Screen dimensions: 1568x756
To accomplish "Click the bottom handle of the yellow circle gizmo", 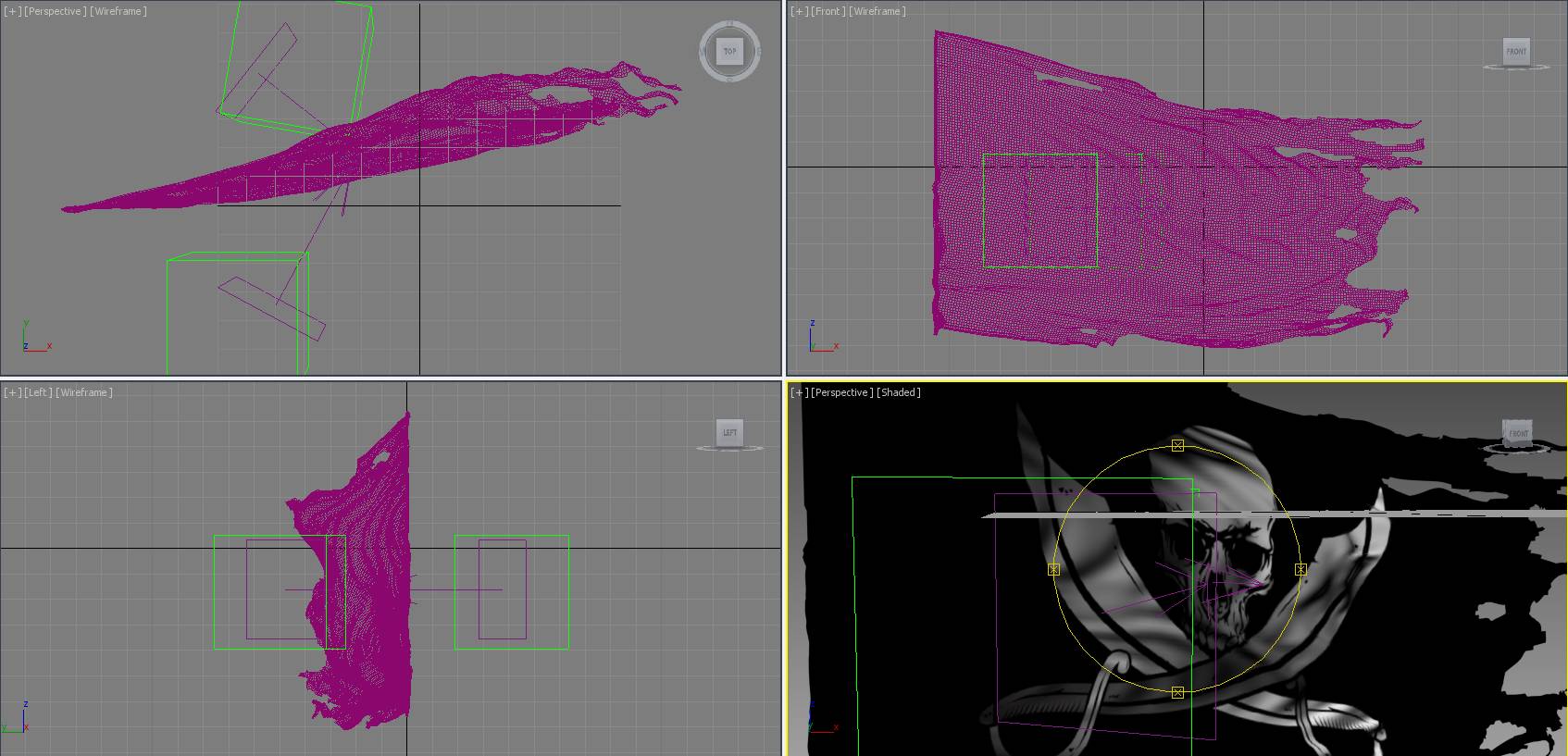I will click(1177, 692).
